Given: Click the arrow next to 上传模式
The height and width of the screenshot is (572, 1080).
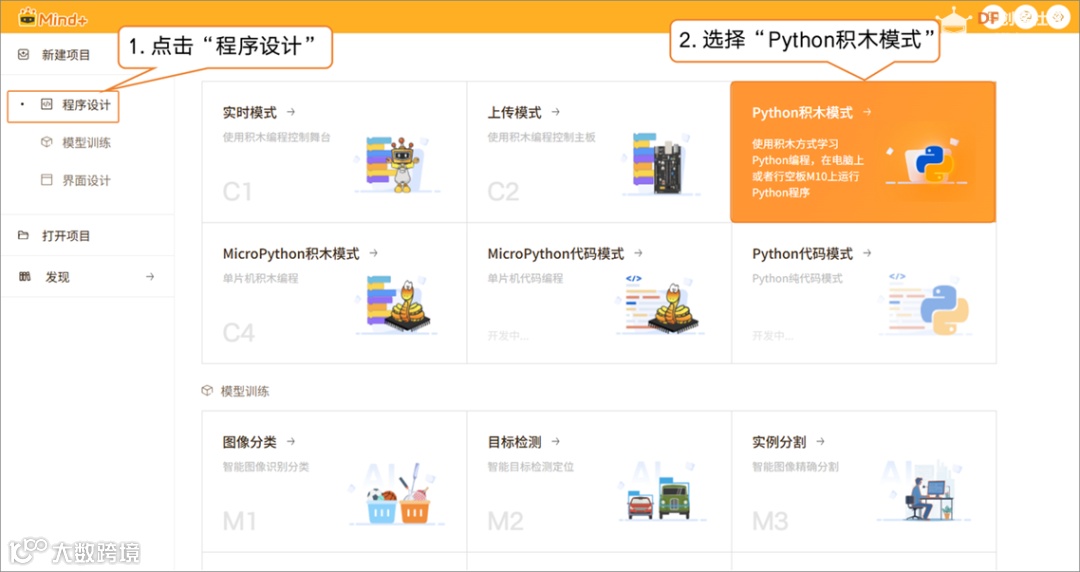Looking at the screenshot, I should point(555,112).
